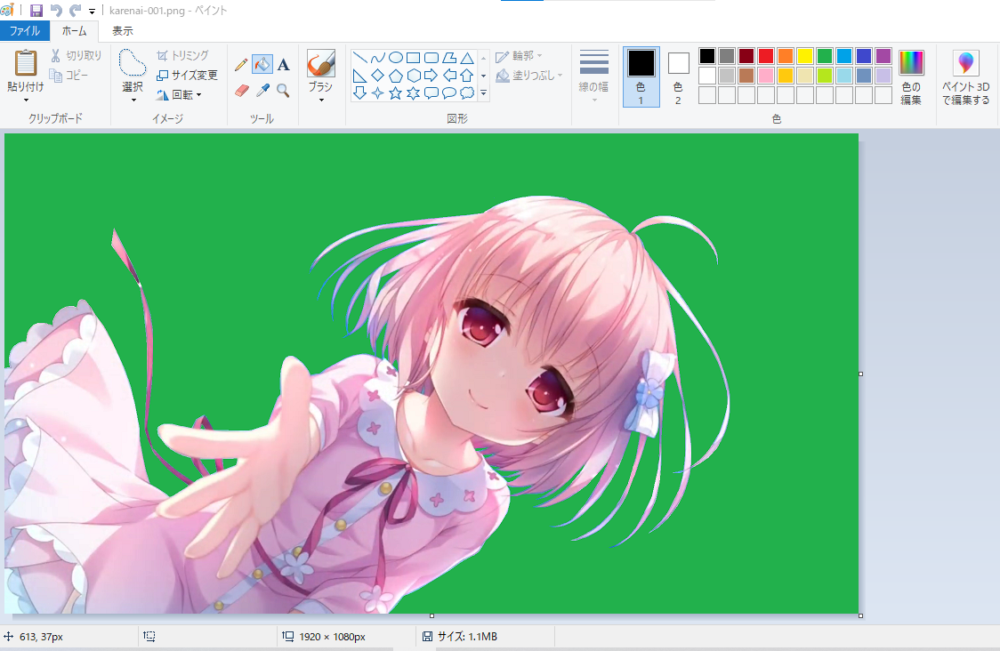
Task: Pick the Rectangle shape
Action: pyautogui.click(x=413, y=58)
